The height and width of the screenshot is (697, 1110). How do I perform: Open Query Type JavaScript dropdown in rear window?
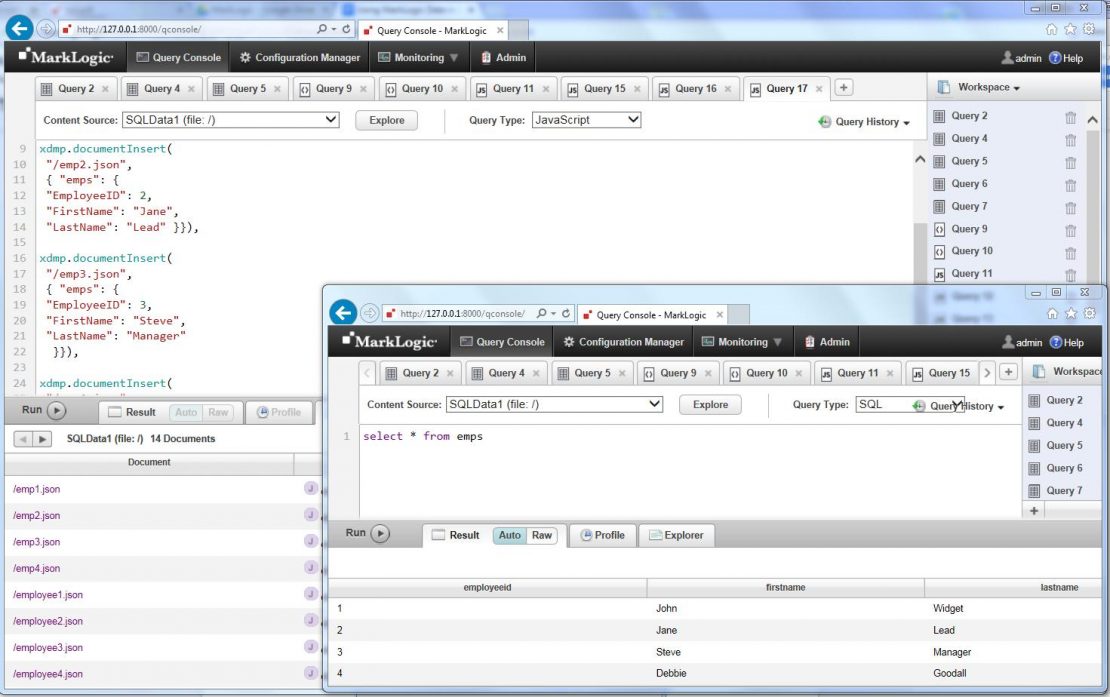point(586,120)
